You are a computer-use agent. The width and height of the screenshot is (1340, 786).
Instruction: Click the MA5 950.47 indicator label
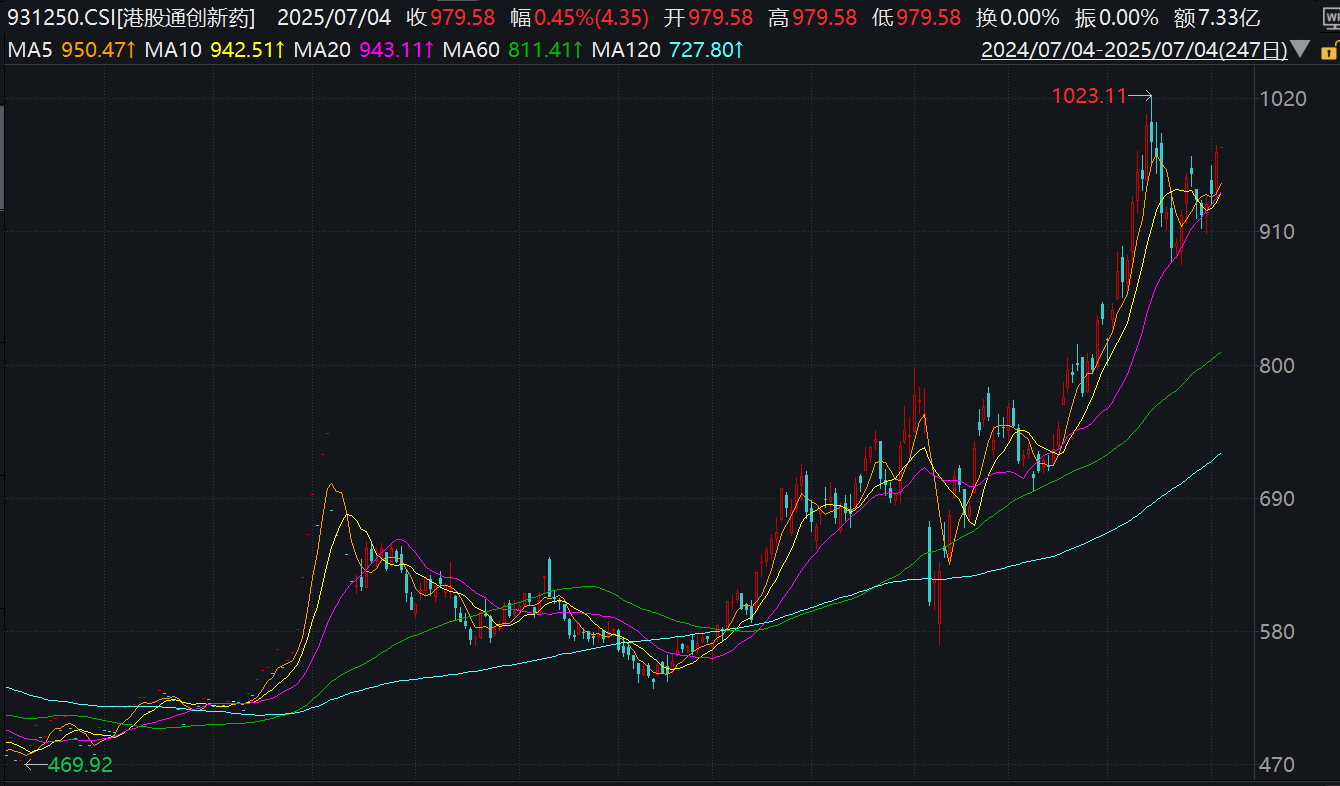[x=71, y=49]
